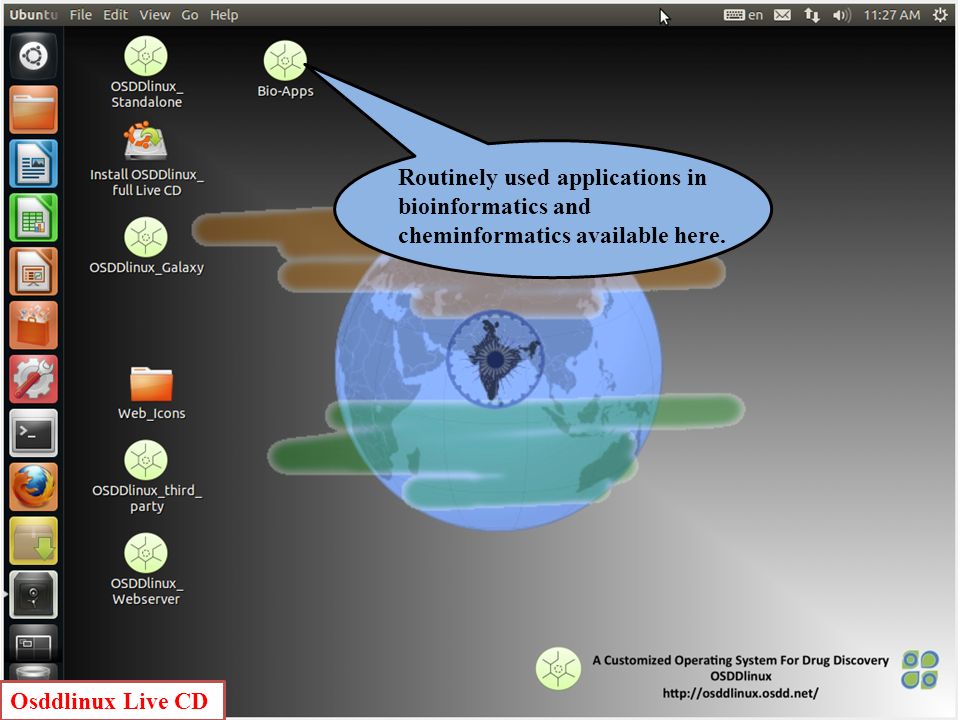Image resolution: width=960 pixels, height=720 pixels.
Task: Open the Files manager from launcher
Action: click(x=33, y=110)
